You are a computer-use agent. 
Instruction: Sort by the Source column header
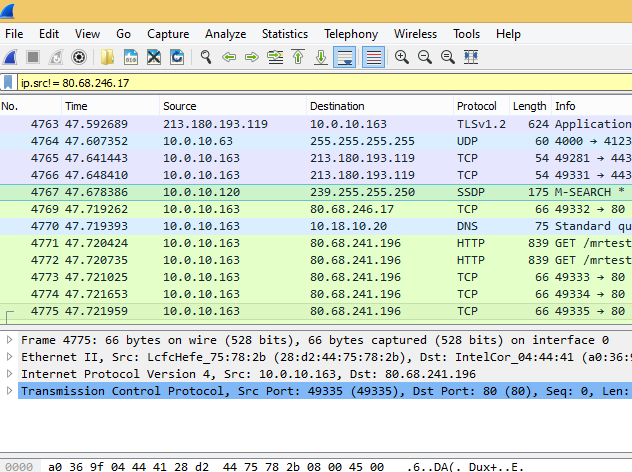pos(180,106)
